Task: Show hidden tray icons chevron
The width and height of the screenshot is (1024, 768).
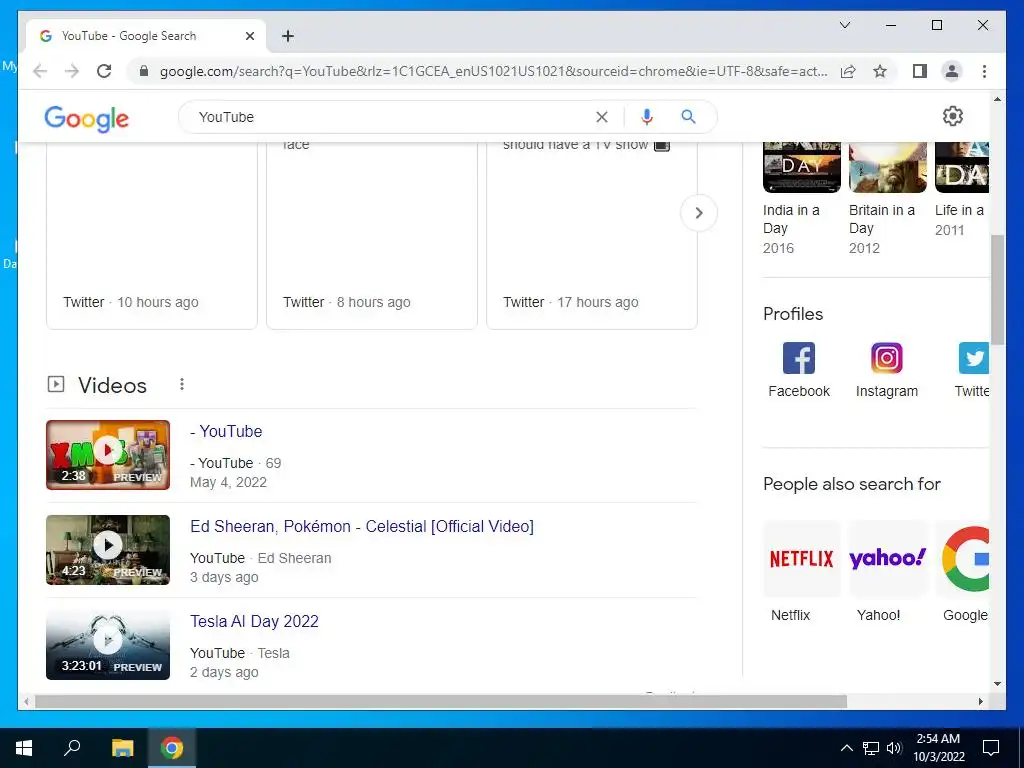Action: click(846, 748)
